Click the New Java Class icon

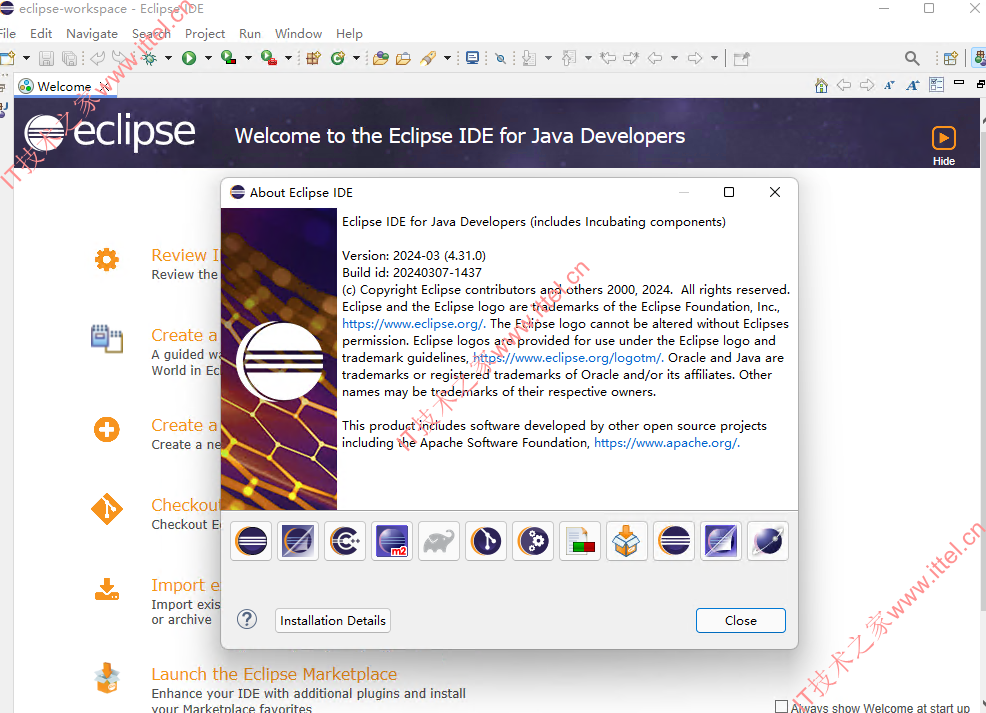coord(338,58)
